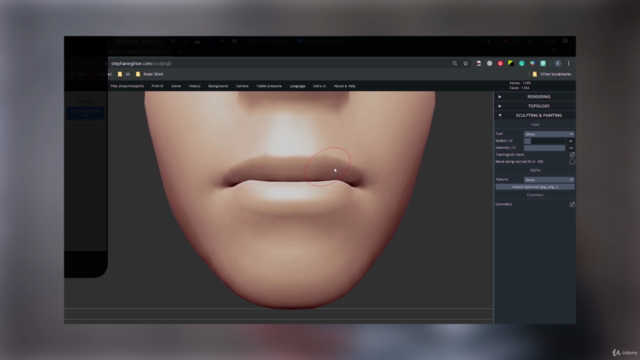The height and width of the screenshot is (360, 640).
Task: Open the About & Help menu
Action: 344,86
